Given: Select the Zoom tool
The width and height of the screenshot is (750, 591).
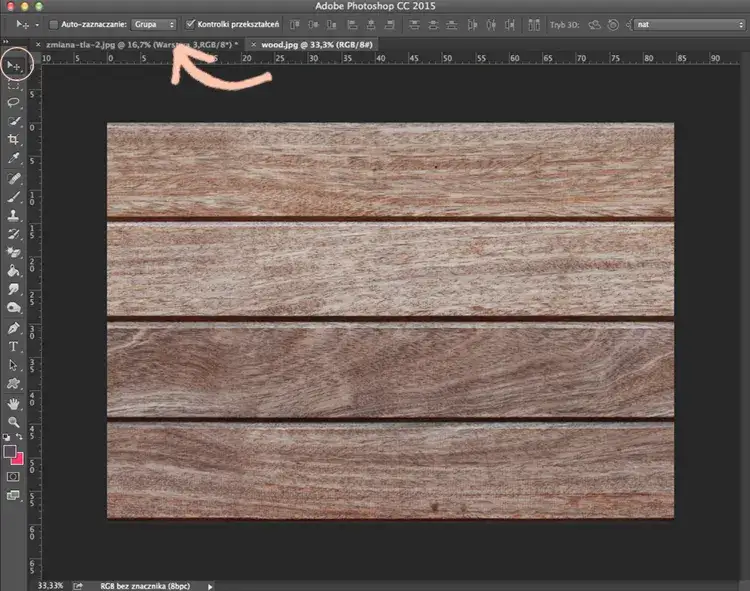Looking at the screenshot, I should pyautogui.click(x=14, y=422).
